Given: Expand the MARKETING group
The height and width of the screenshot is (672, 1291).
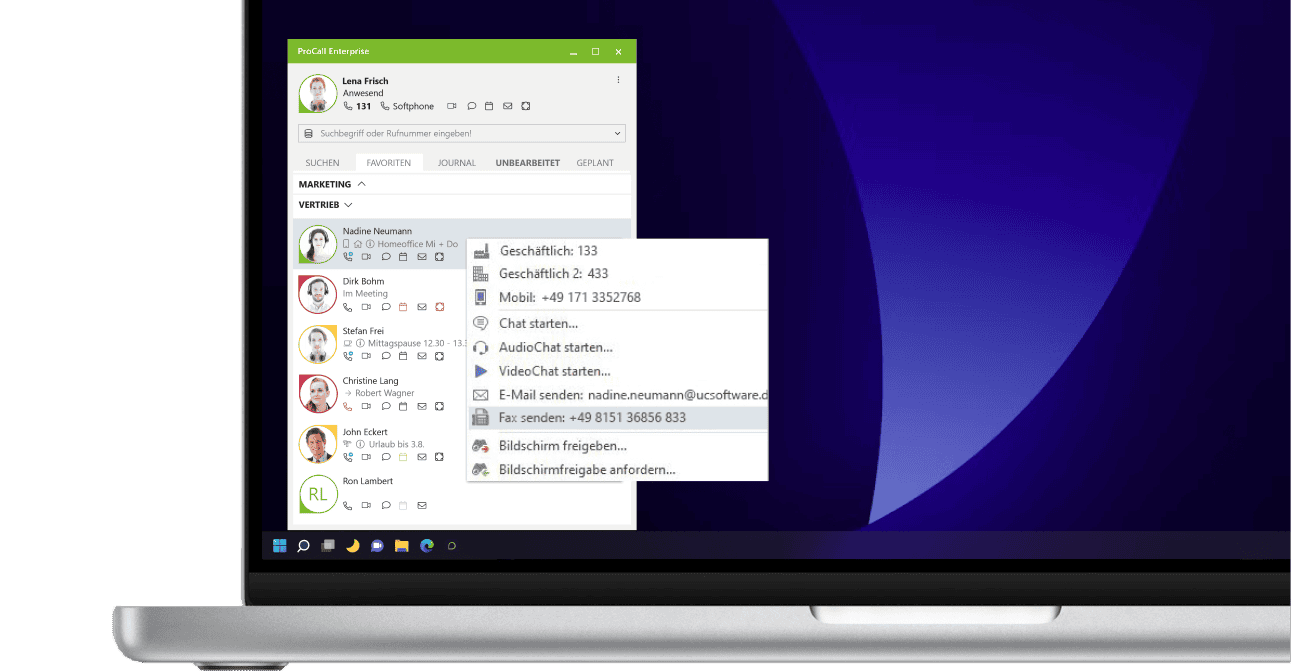Looking at the screenshot, I should click(361, 184).
